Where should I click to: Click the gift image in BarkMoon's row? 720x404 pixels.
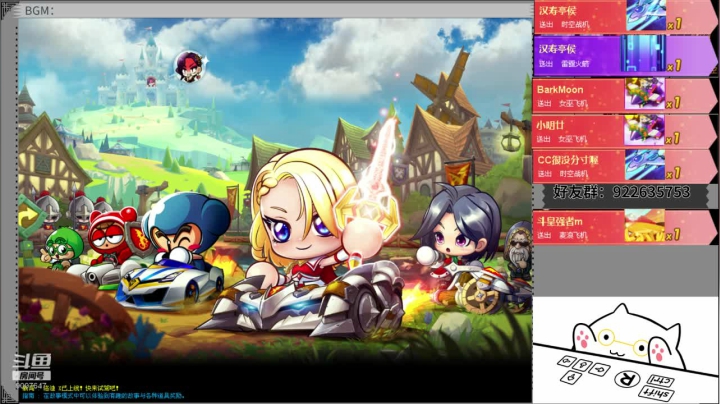click(x=645, y=93)
